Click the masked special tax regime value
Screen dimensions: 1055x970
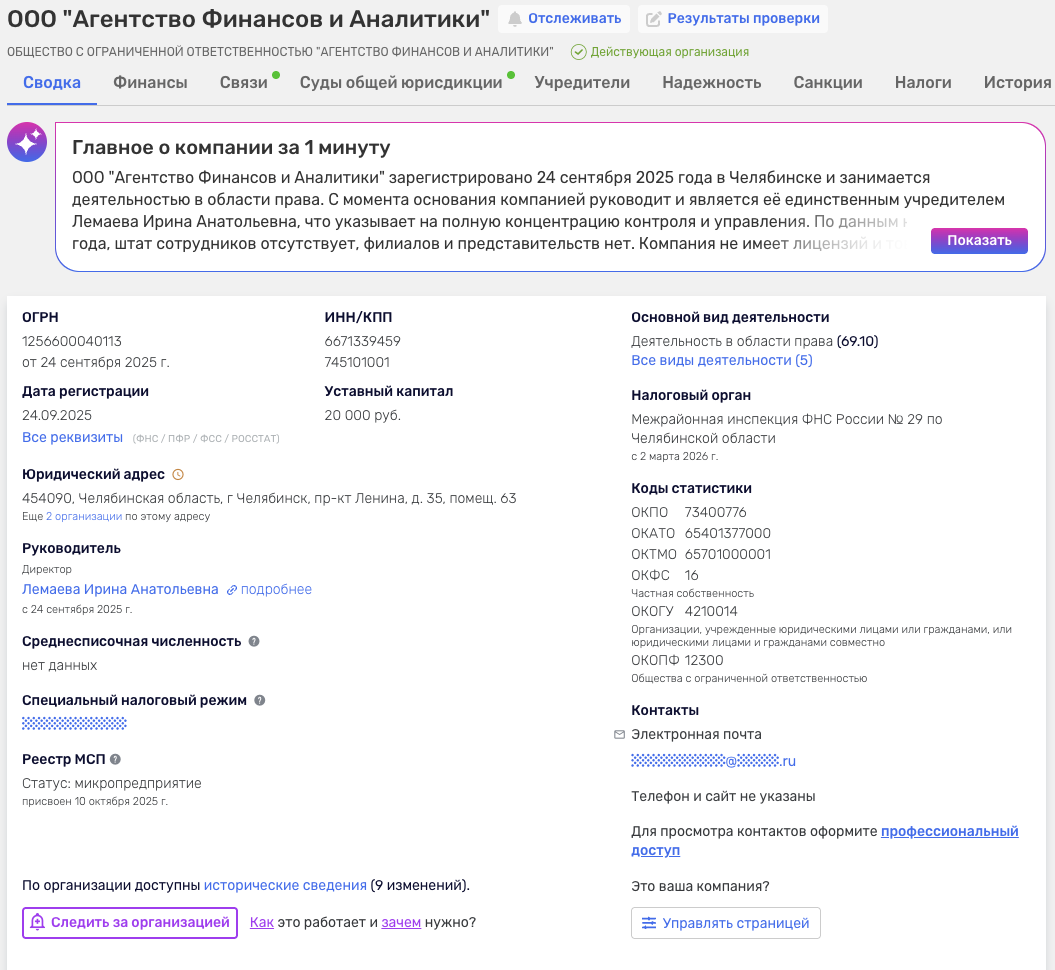click(x=74, y=724)
